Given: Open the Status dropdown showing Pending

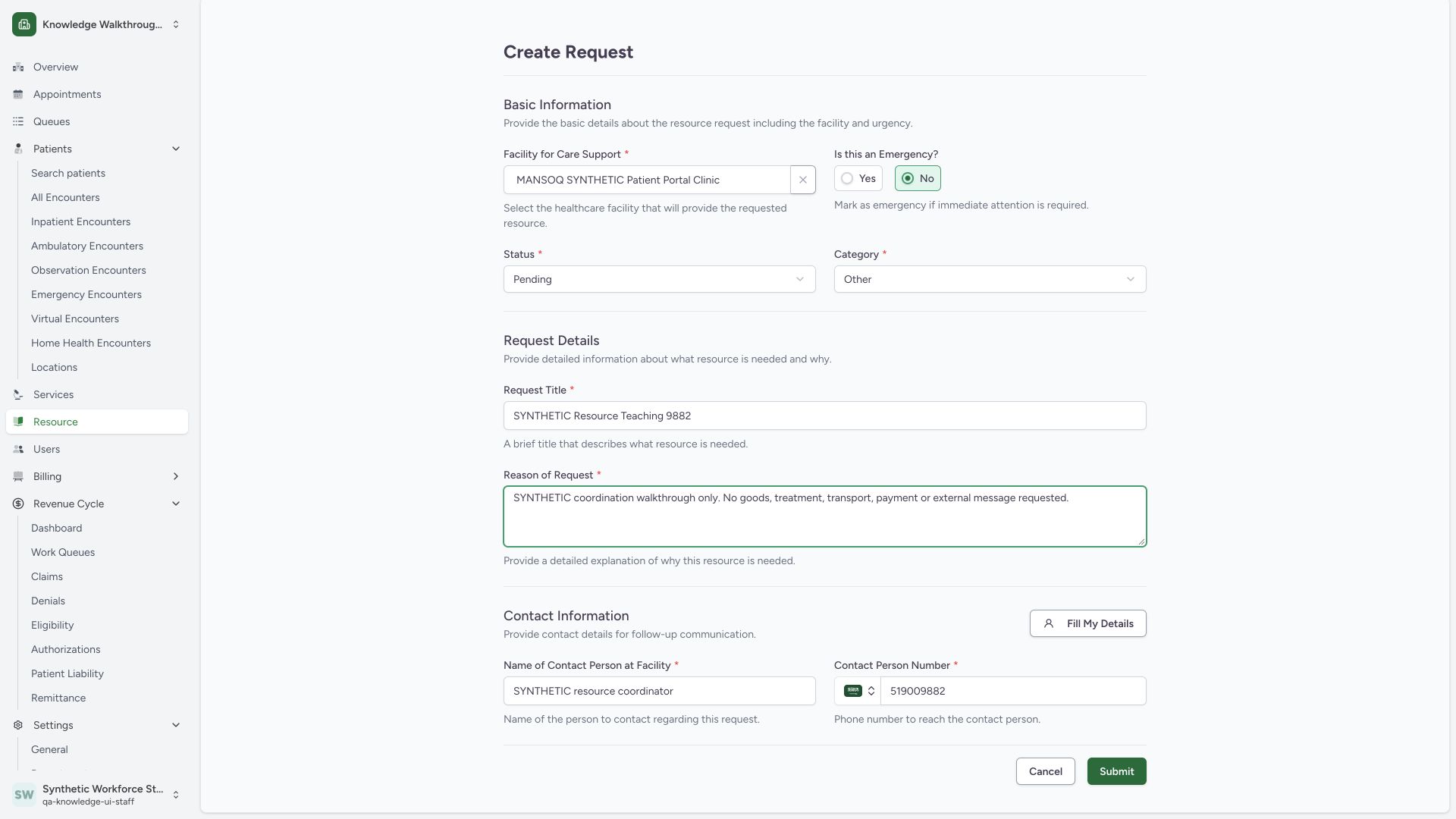Looking at the screenshot, I should (x=659, y=279).
